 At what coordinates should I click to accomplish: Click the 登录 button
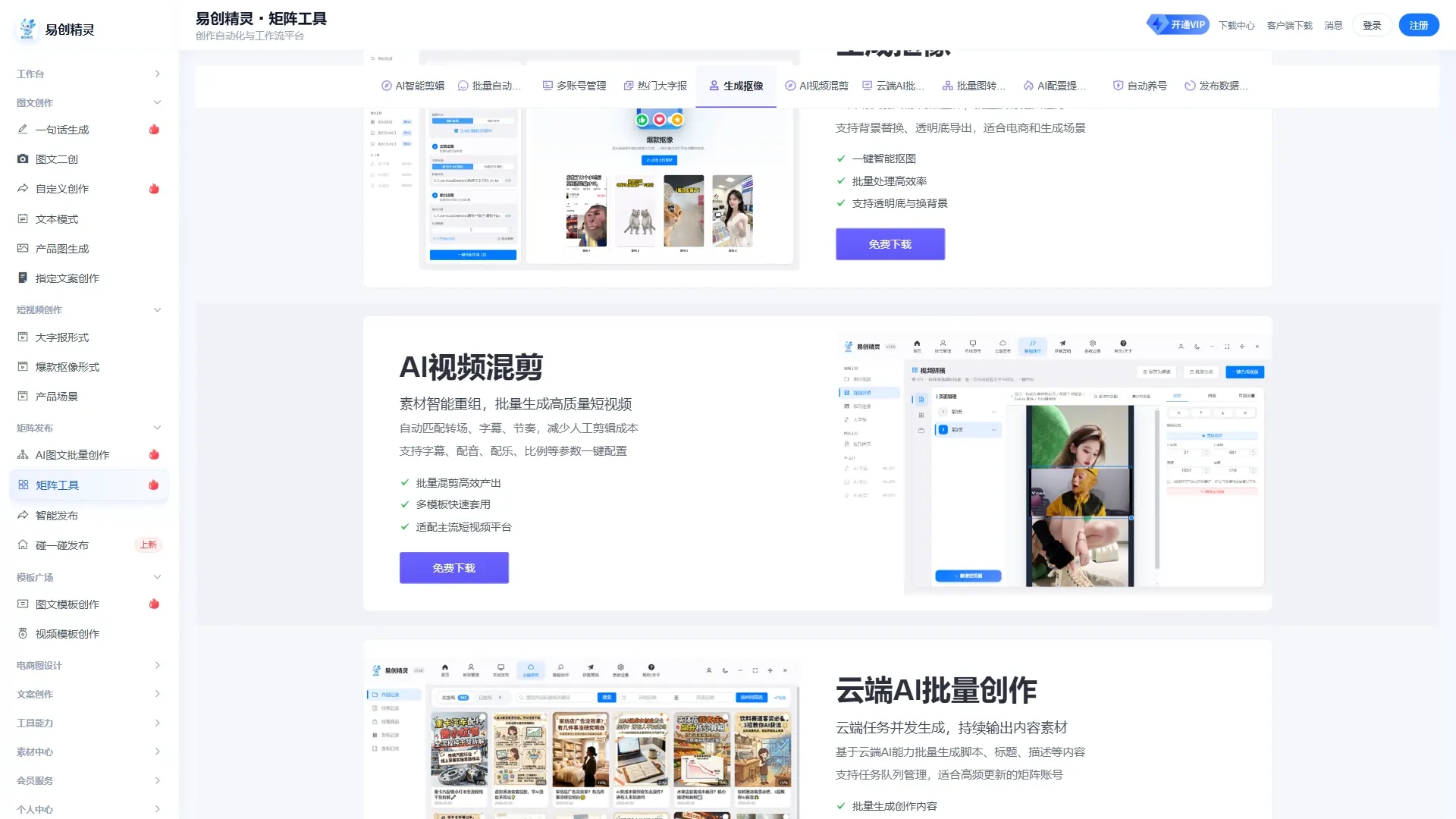pyautogui.click(x=1372, y=25)
